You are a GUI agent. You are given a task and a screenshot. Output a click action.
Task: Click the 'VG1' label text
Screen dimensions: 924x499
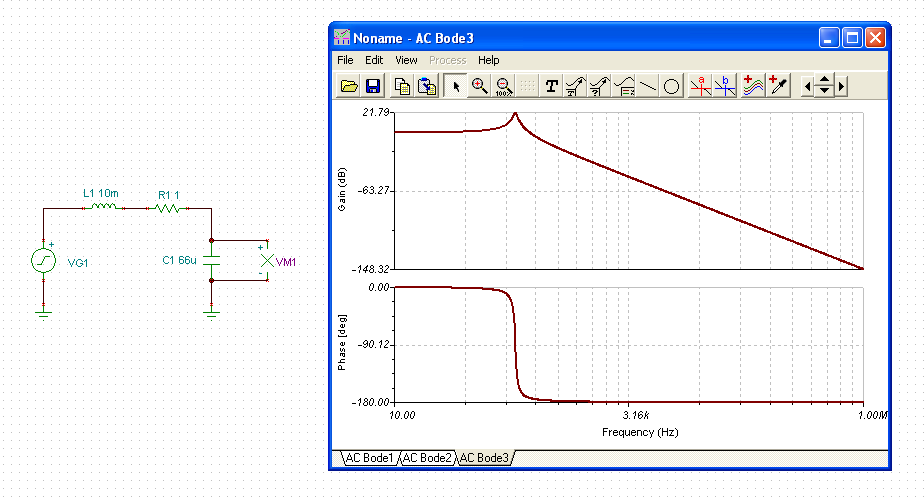pos(78,263)
